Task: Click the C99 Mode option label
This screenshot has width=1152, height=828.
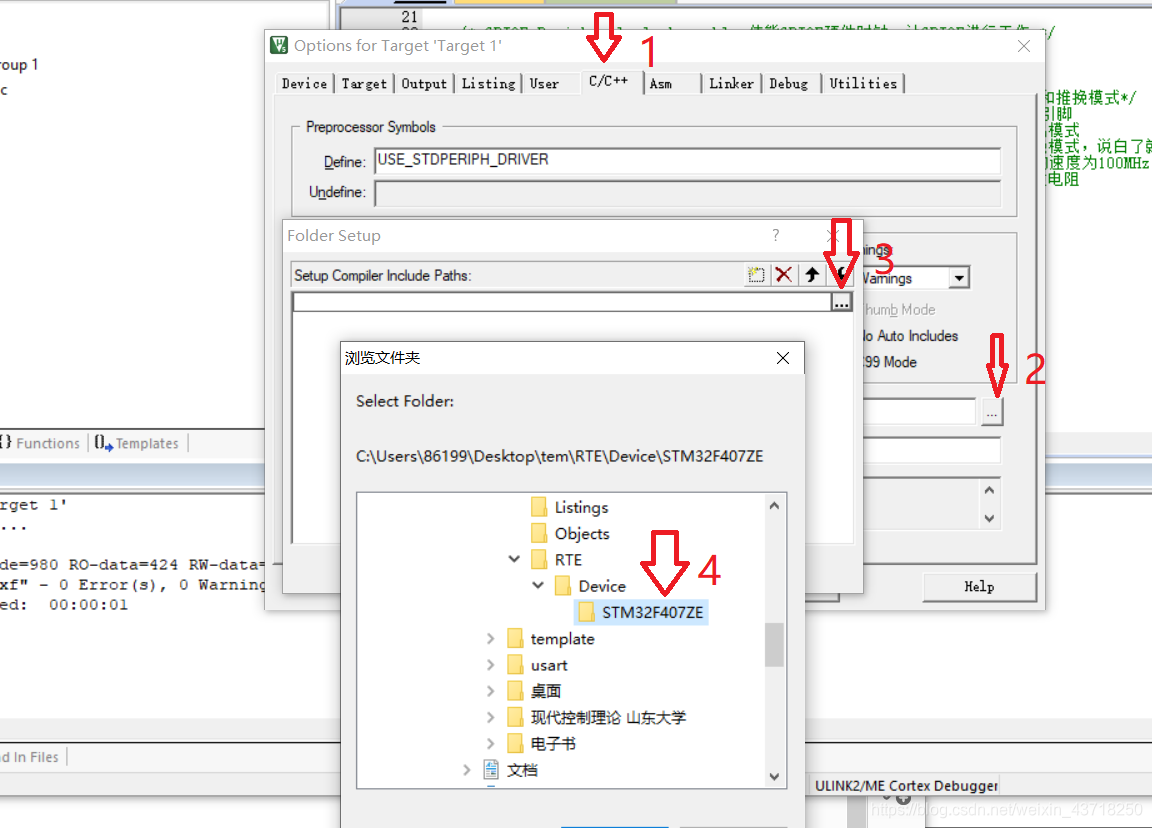Action: point(890,362)
